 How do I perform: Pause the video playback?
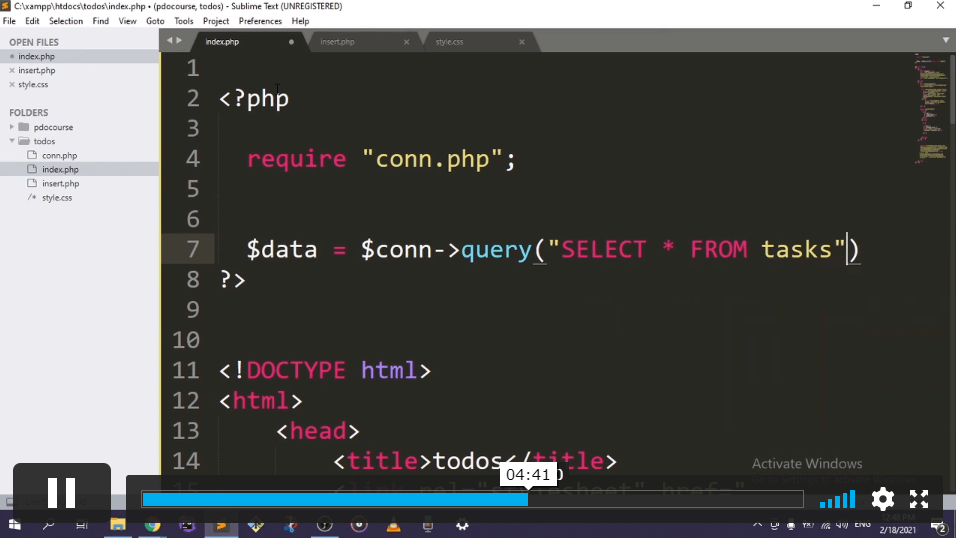[x=61, y=493]
